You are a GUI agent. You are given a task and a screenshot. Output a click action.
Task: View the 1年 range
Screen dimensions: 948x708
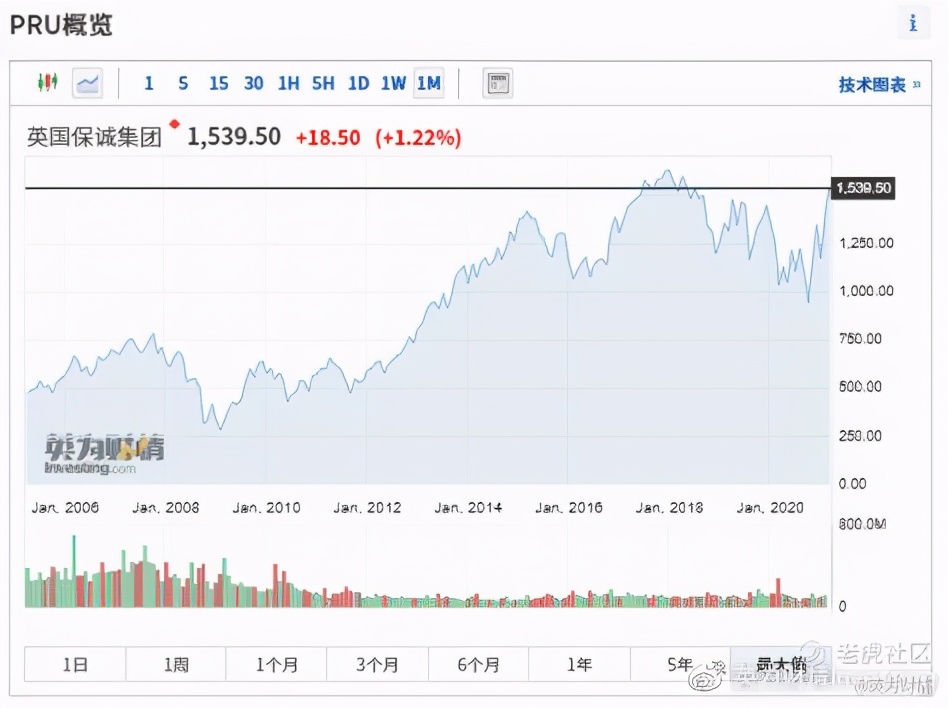coord(579,664)
